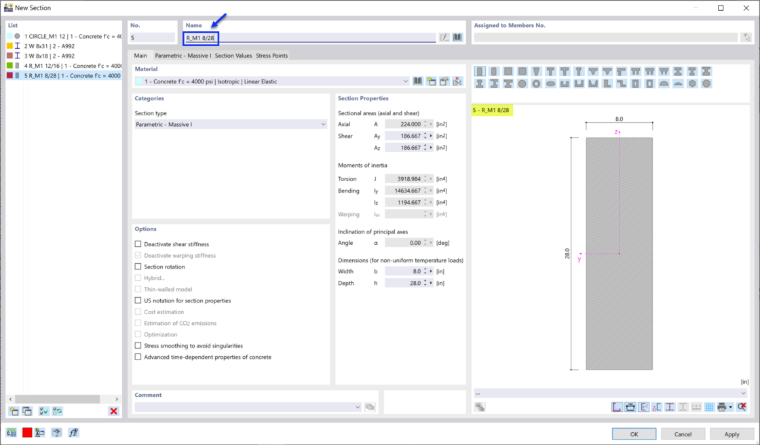Pick the hollow ring section shape
Image resolution: width=760 pixels, height=445 pixels.
click(536, 84)
